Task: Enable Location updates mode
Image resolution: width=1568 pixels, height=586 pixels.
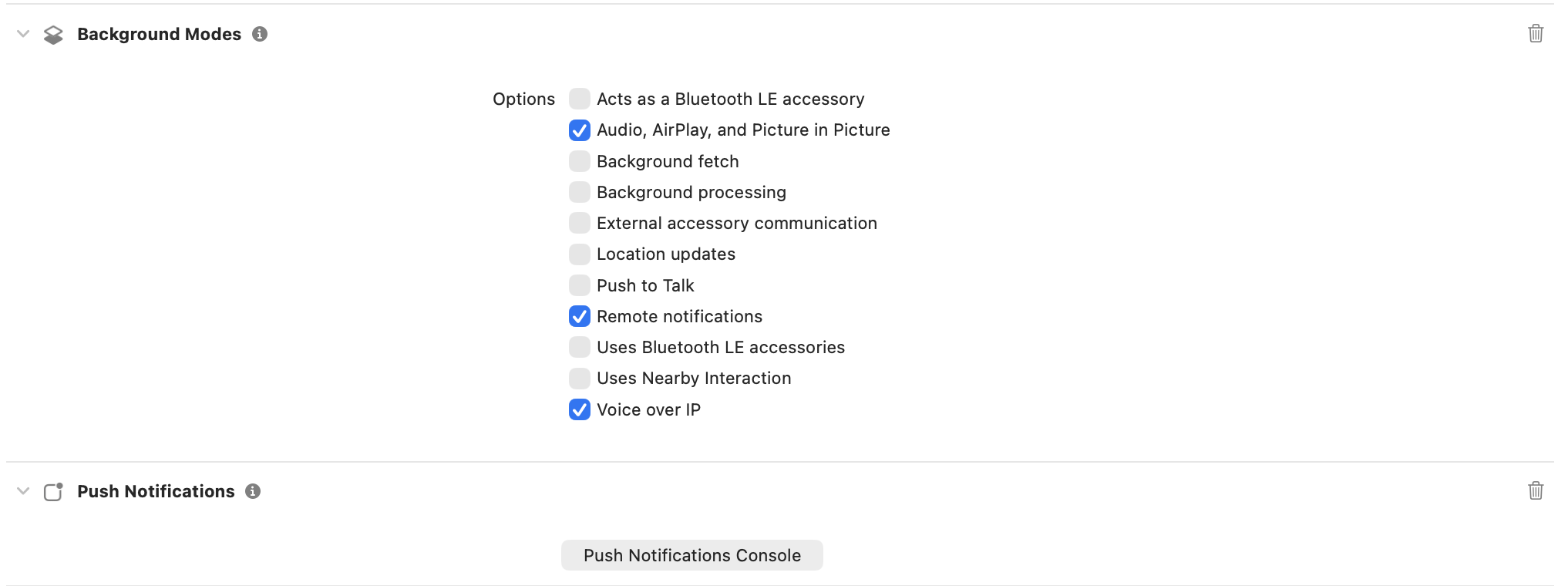Action: [x=579, y=254]
